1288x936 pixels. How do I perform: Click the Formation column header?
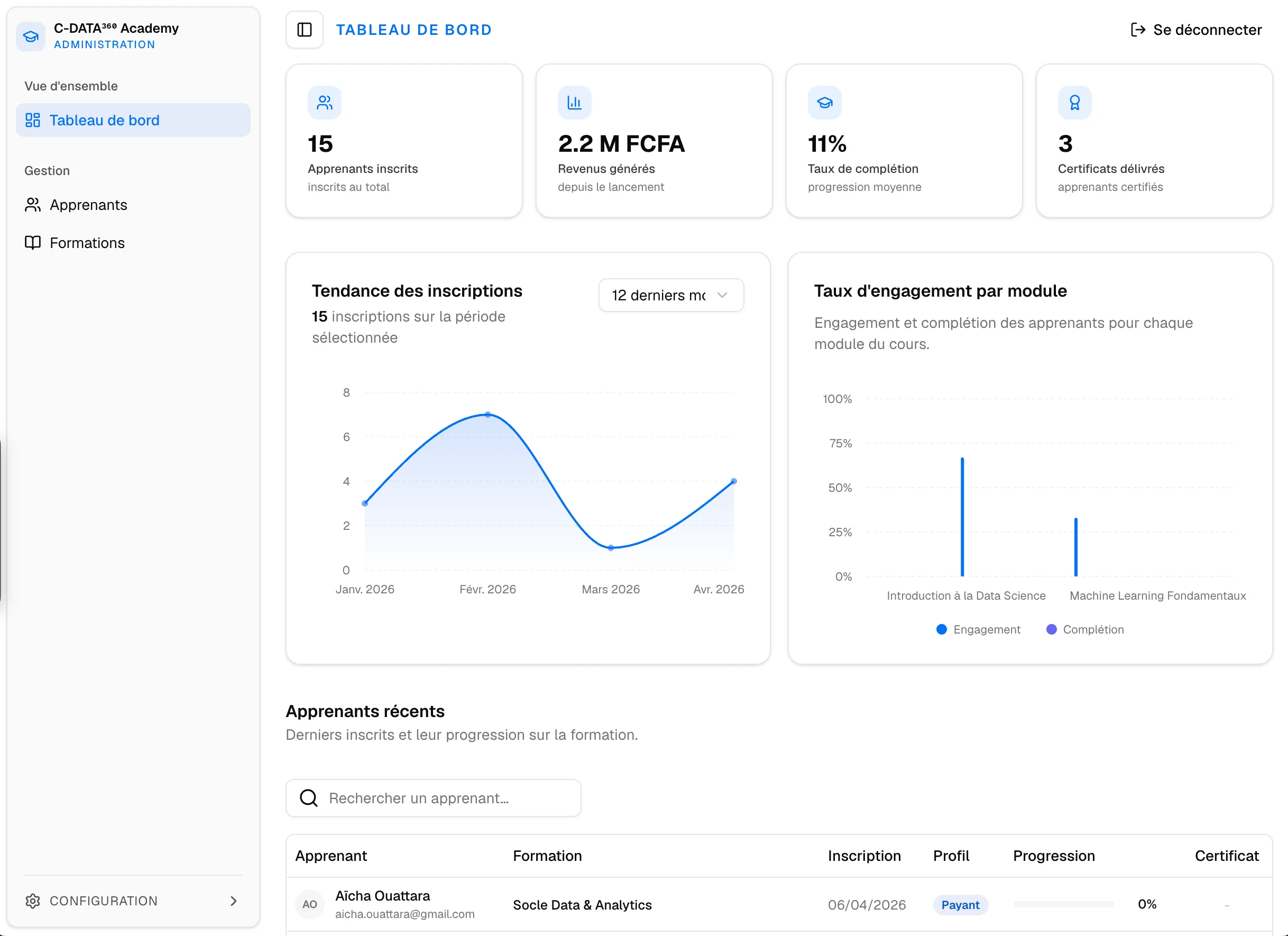(547, 856)
